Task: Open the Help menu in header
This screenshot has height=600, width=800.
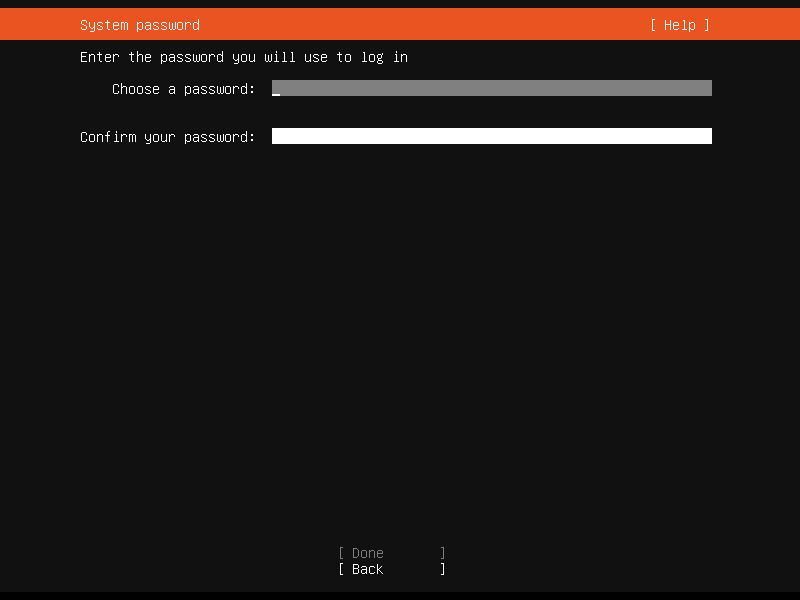Action: 679,25
